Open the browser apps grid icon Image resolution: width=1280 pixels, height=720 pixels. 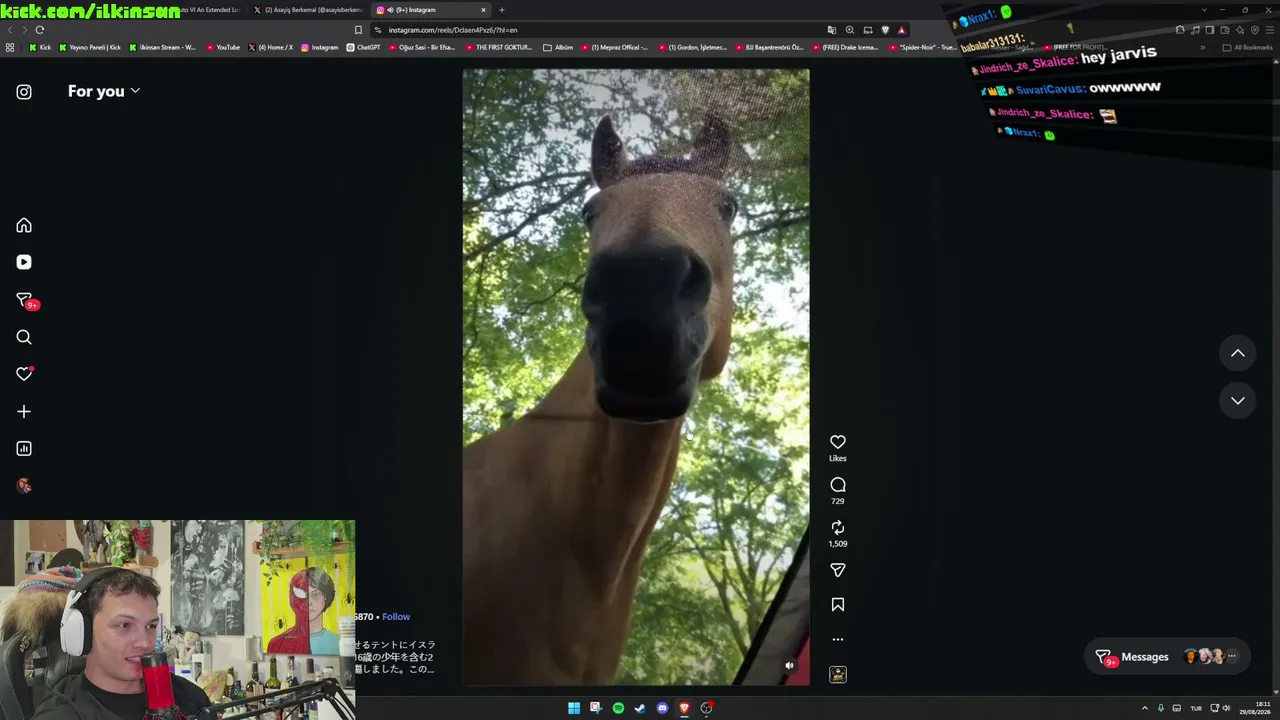coord(10,47)
